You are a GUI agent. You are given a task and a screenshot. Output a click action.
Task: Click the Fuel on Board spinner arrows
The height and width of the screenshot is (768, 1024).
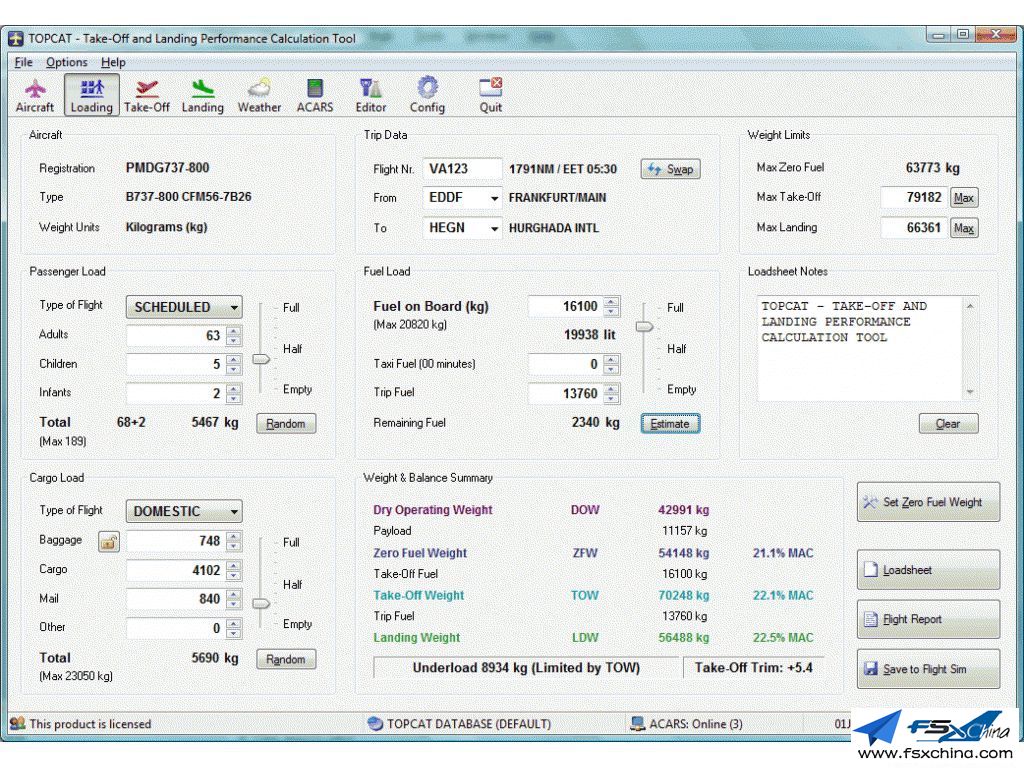point(611,306)
